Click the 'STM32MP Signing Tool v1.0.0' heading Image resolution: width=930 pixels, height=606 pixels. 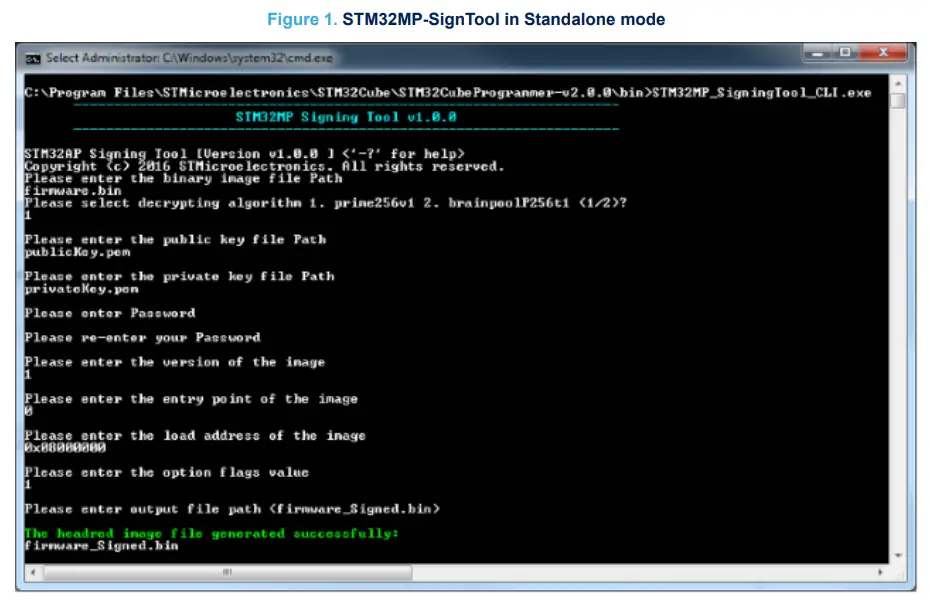pyautogui.click(x=346, y=117)
